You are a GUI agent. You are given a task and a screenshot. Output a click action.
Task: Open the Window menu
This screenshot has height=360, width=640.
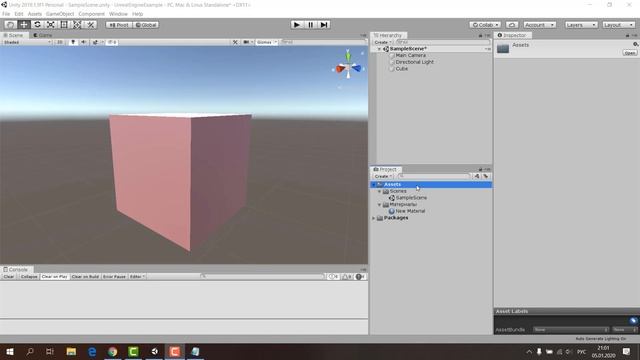118,14
